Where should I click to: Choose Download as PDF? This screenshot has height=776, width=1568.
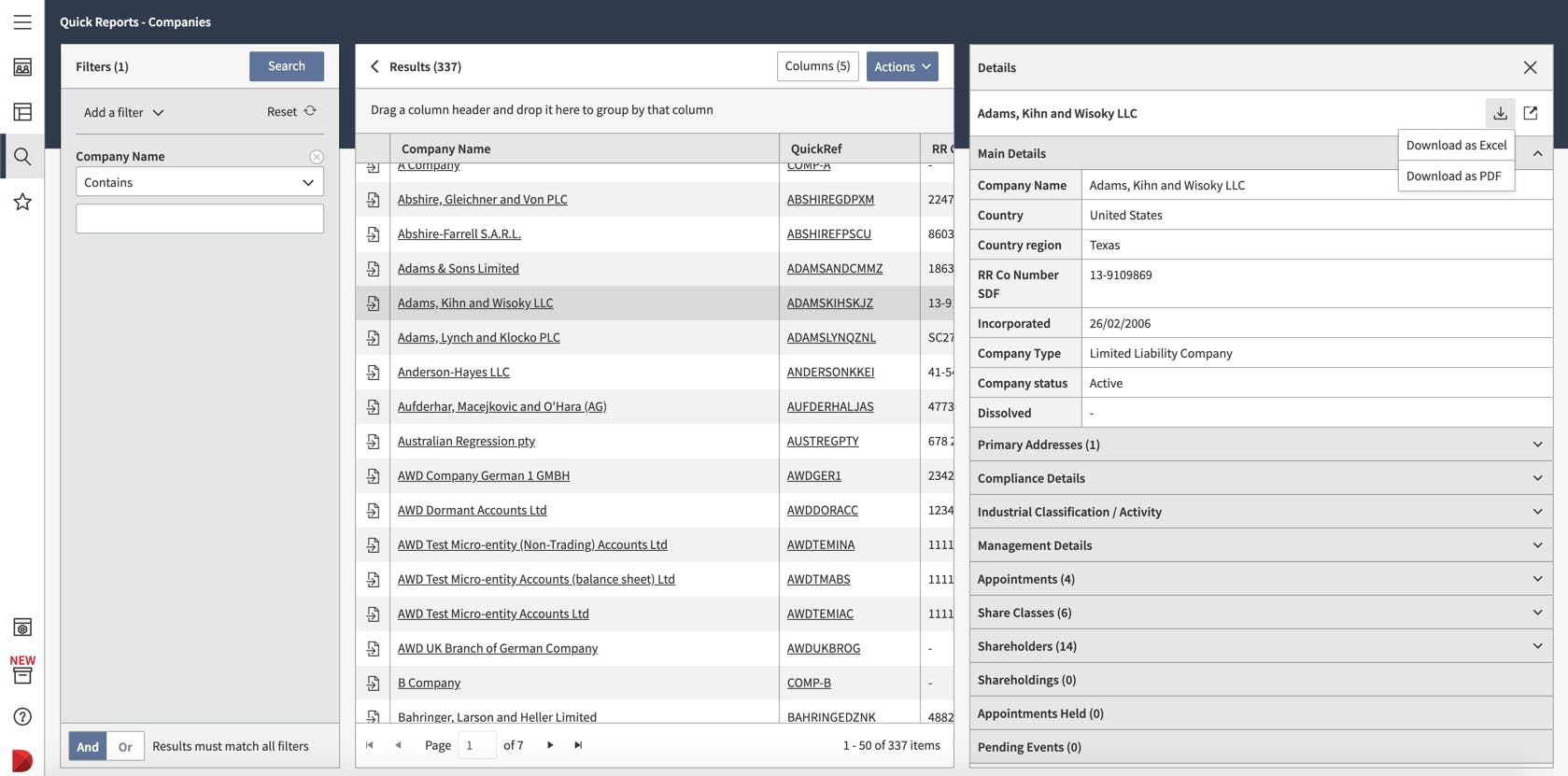(1453, 176)
